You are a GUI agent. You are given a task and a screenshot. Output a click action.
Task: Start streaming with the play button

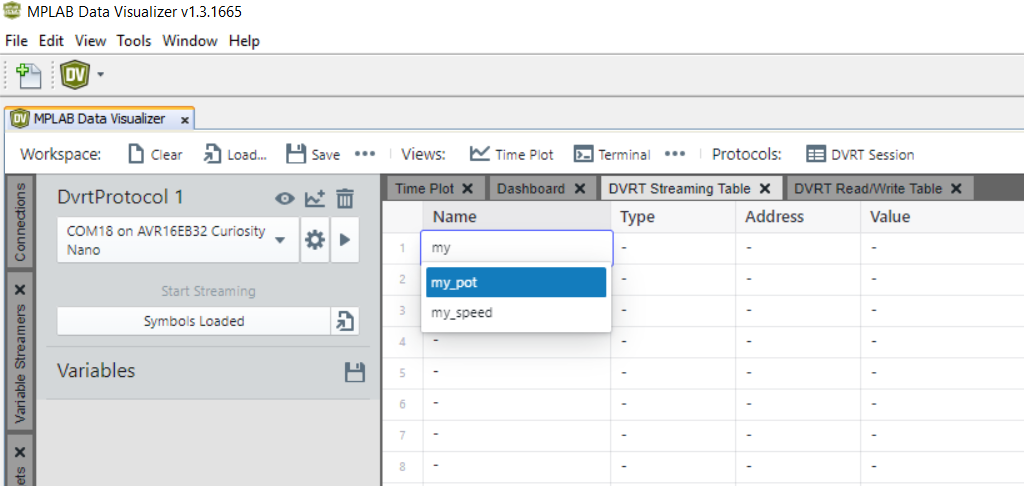coord(345,240)
